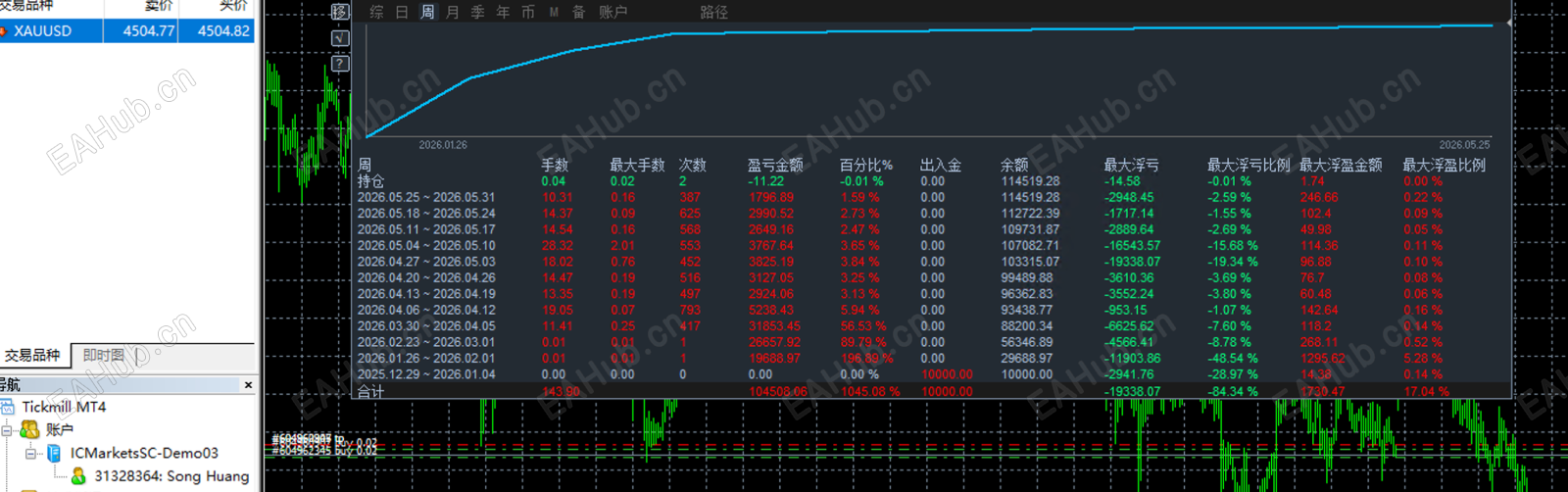This screenshot has height=492, width=1568.
Task: Click the ? help button on the chart
Action: point(340,64)
